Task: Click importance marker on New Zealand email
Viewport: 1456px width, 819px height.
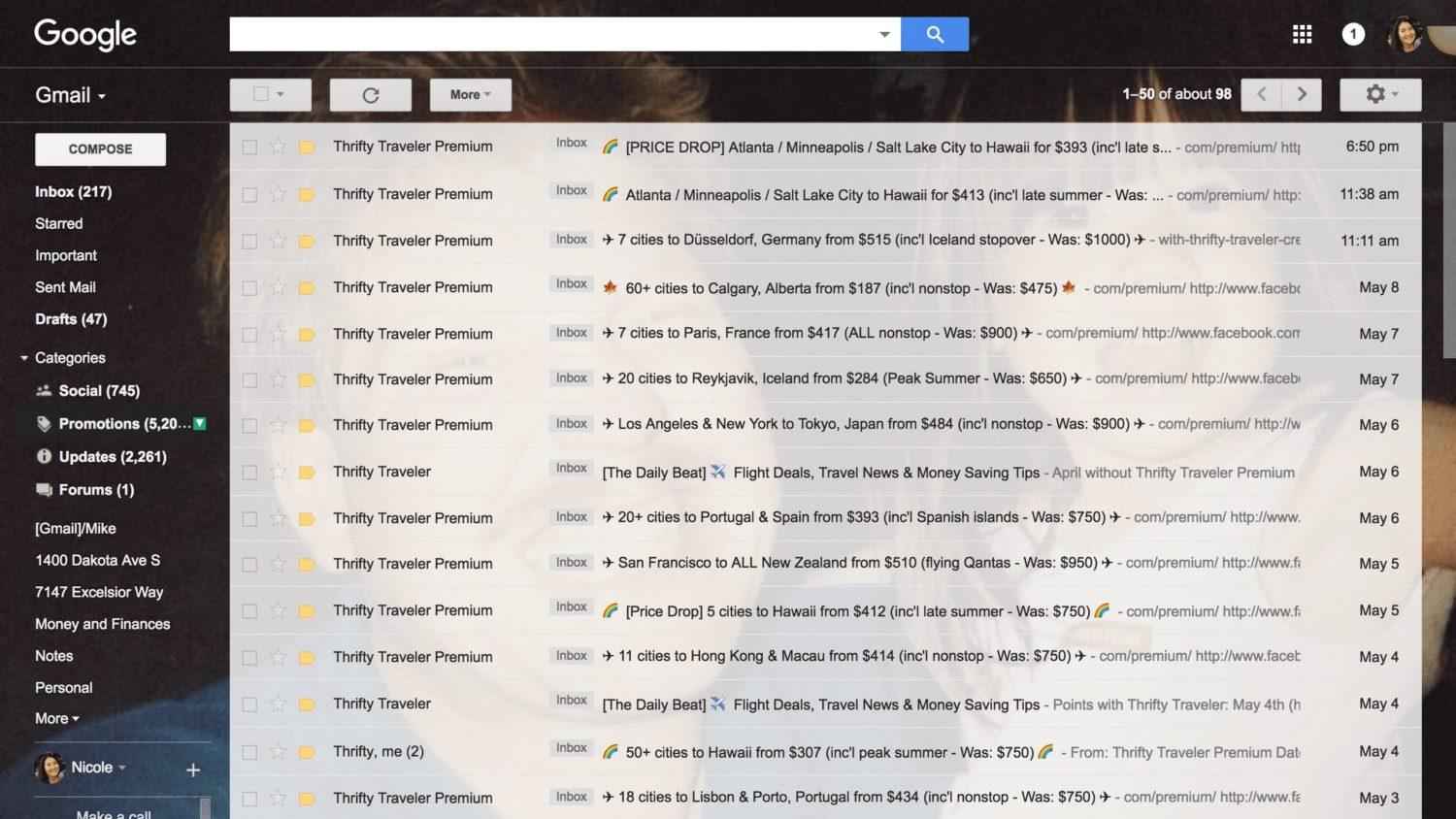Action: pos(307,564)
